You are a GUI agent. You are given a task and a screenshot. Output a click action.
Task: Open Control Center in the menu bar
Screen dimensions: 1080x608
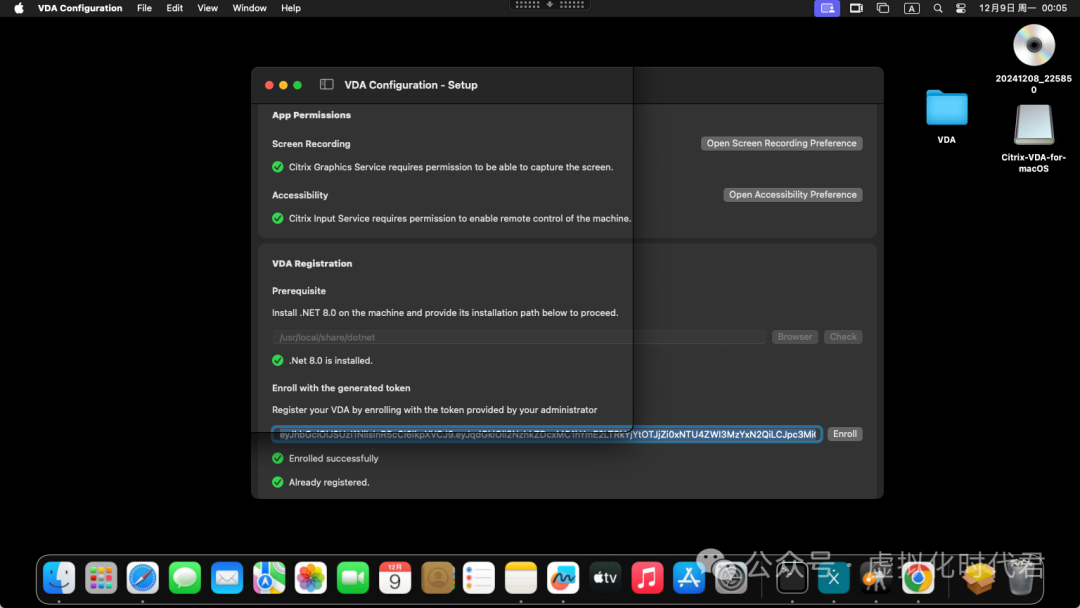tap(961, 8)
